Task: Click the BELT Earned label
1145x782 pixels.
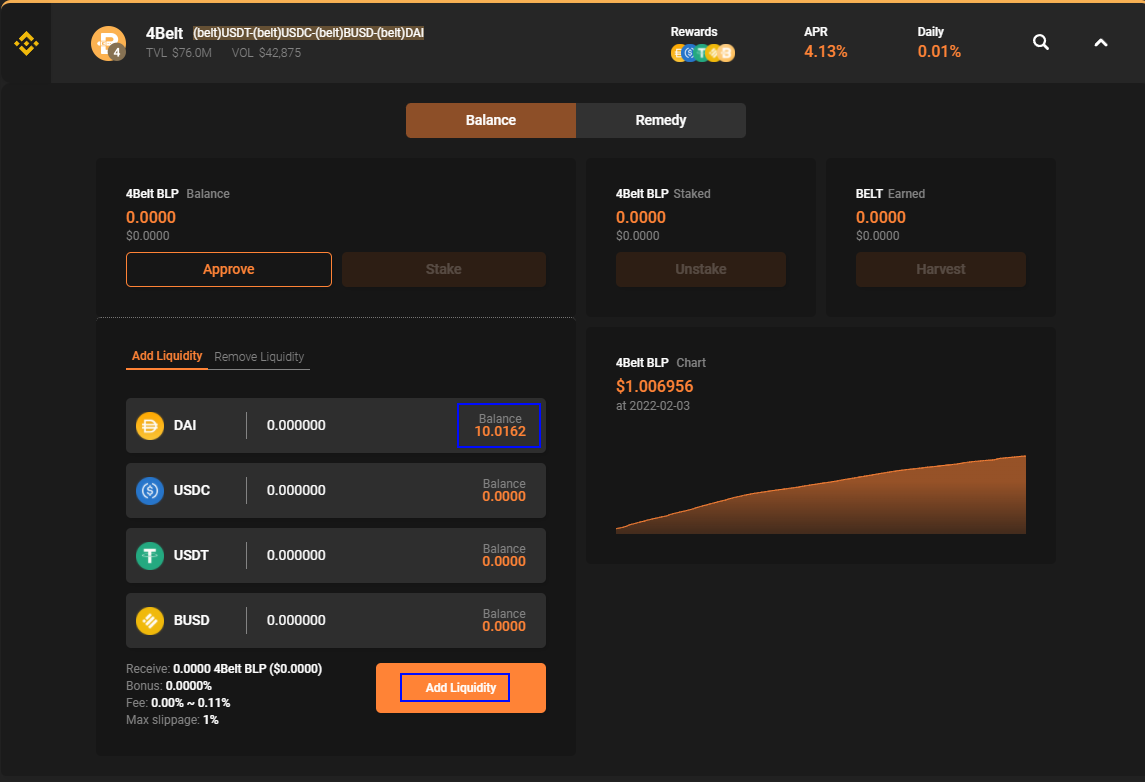Action: (890, 193)
